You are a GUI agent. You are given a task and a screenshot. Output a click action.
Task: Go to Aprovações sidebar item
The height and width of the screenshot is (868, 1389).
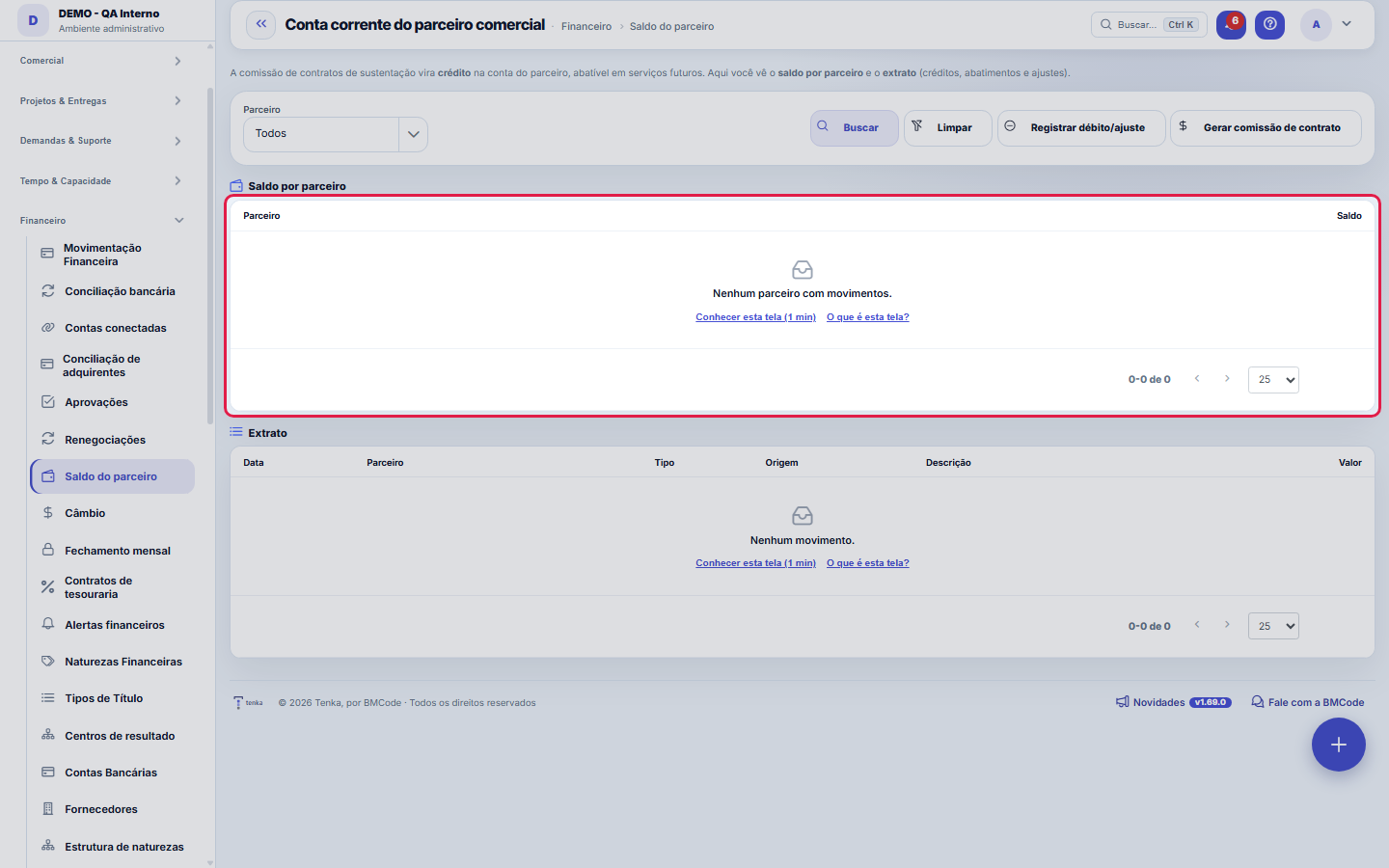point(112,402)
